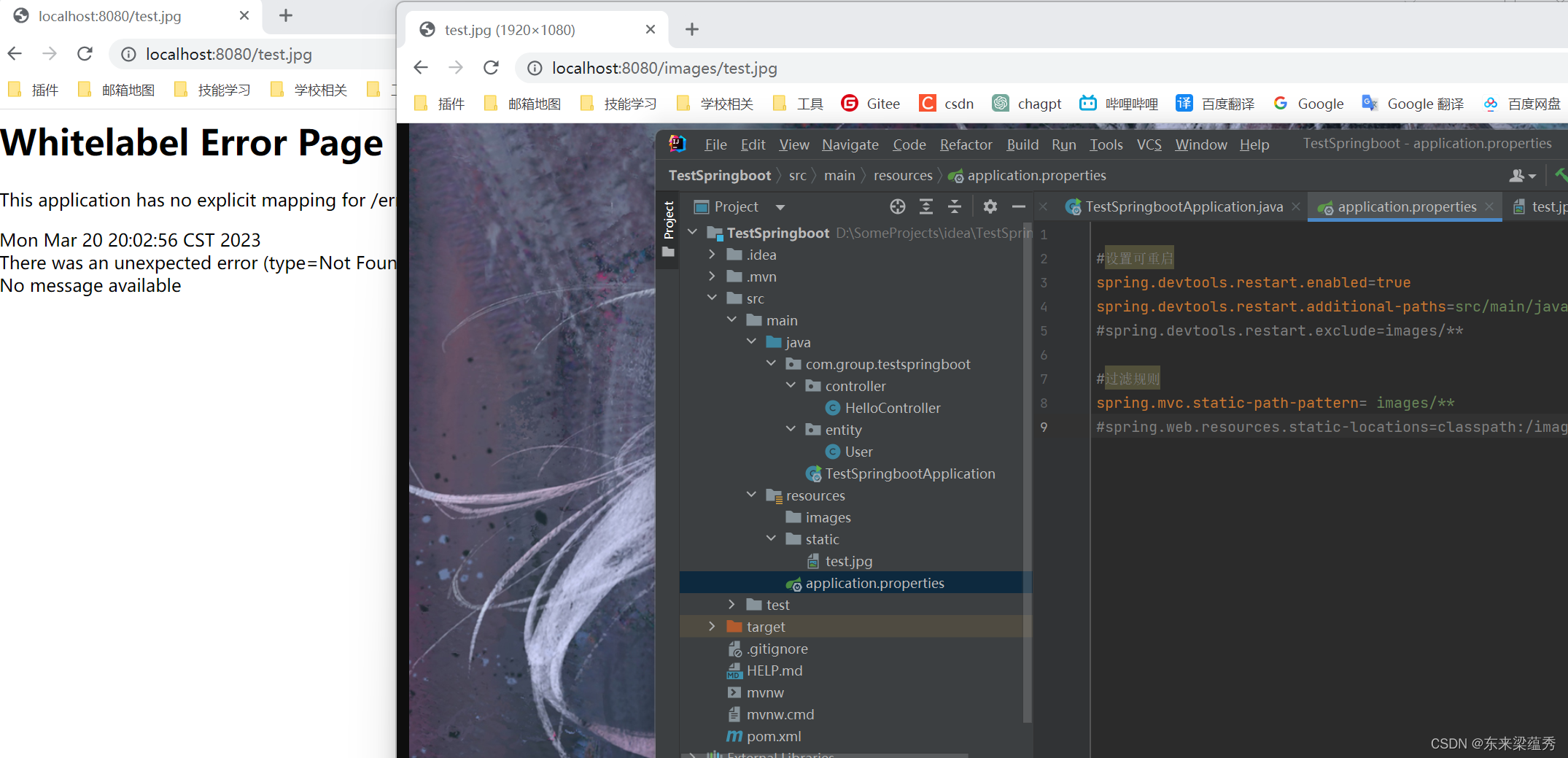This screenshot has height=758, width=1568.
Task: Select the images folder under resources
Action: 818,517
